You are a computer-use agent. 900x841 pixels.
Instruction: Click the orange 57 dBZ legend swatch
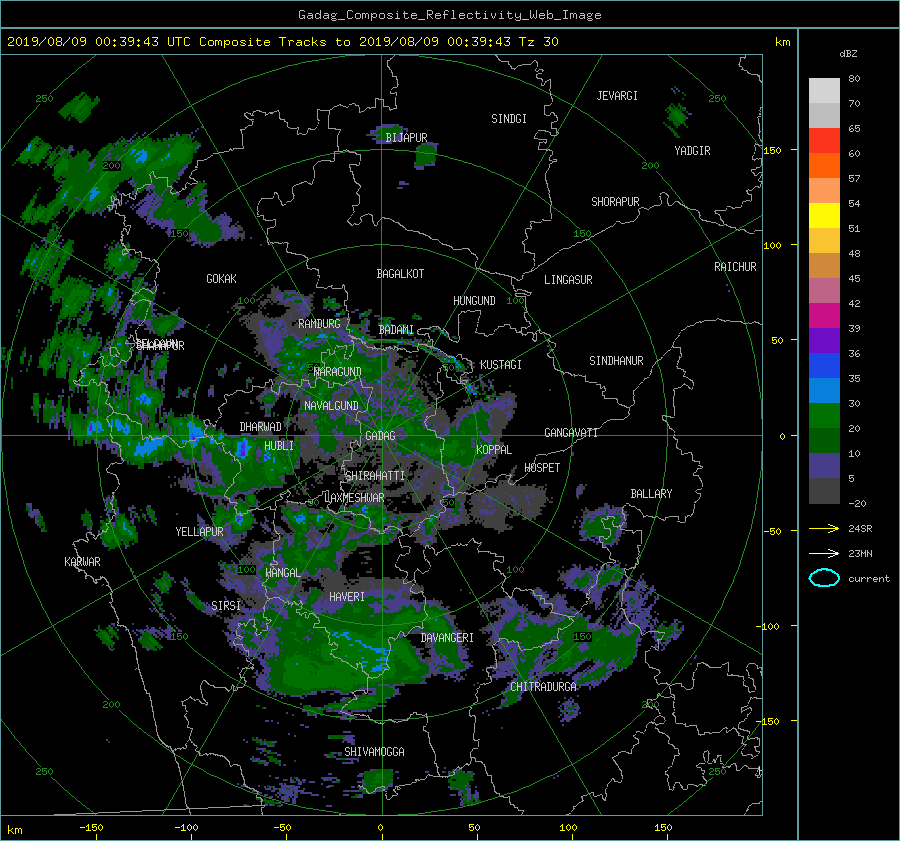824,190
